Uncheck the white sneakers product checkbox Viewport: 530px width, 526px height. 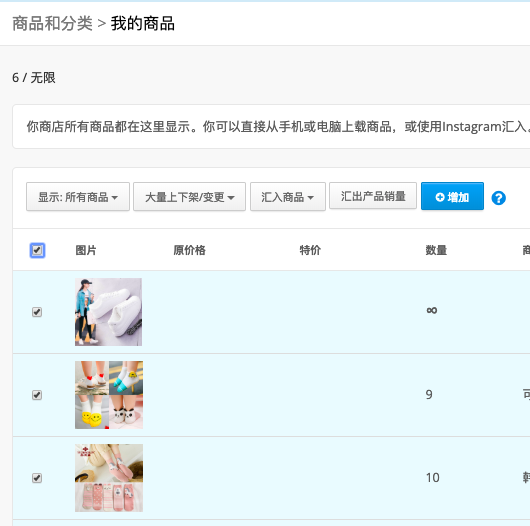[x=37, y=312]
